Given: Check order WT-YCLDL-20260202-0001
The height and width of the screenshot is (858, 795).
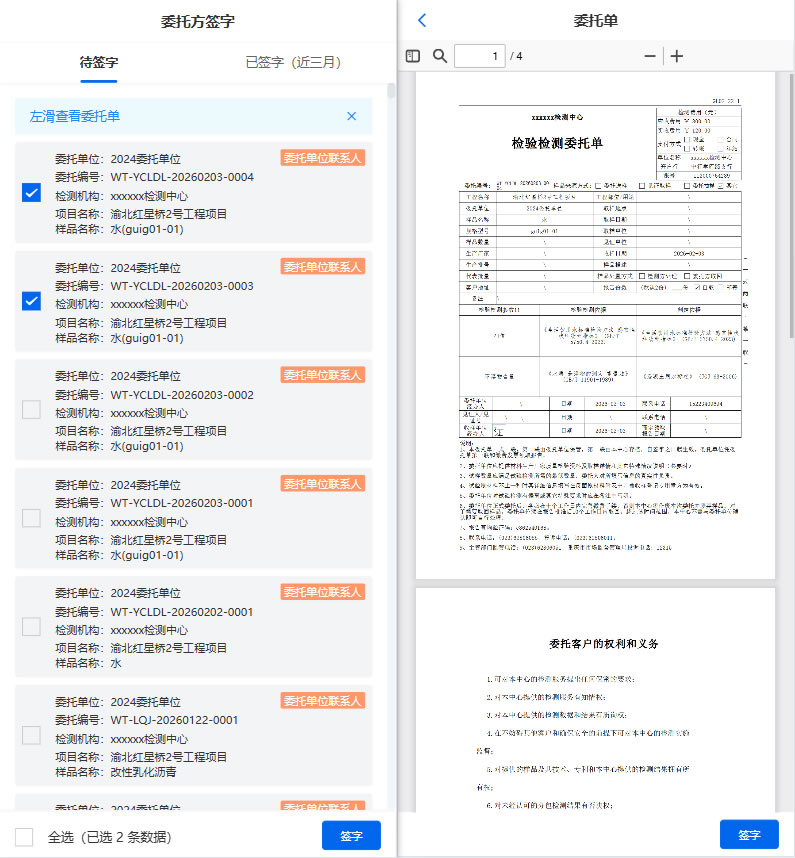Looking at the screenshot, I should click(x=31, y=627).
